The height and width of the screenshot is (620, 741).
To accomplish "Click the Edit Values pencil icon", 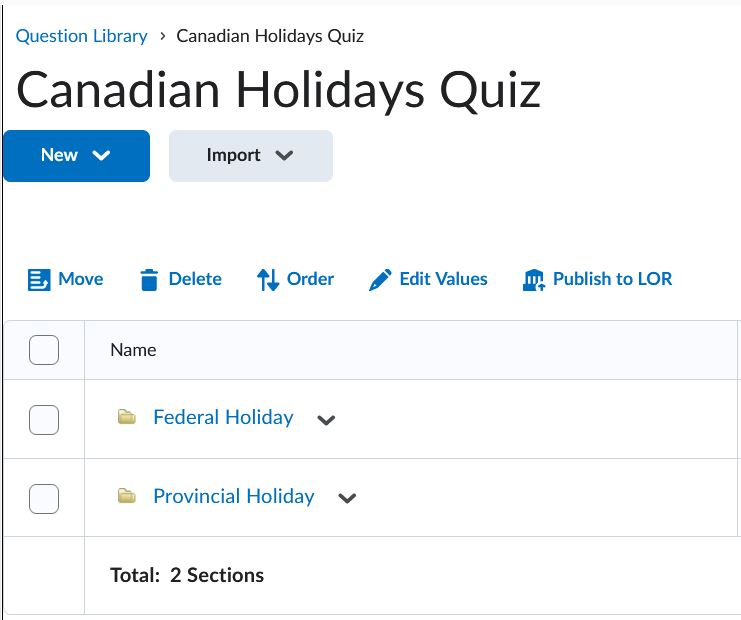I will [380, 280].
